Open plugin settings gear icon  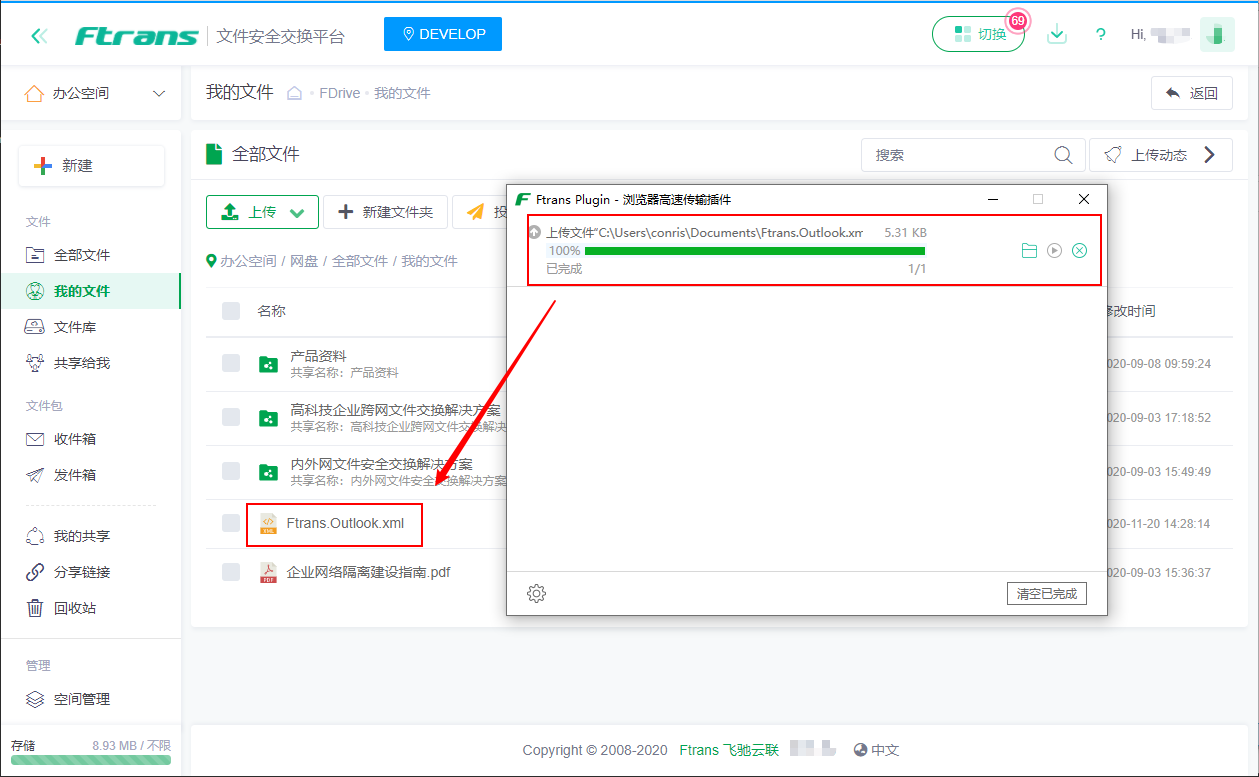[536, 594]
